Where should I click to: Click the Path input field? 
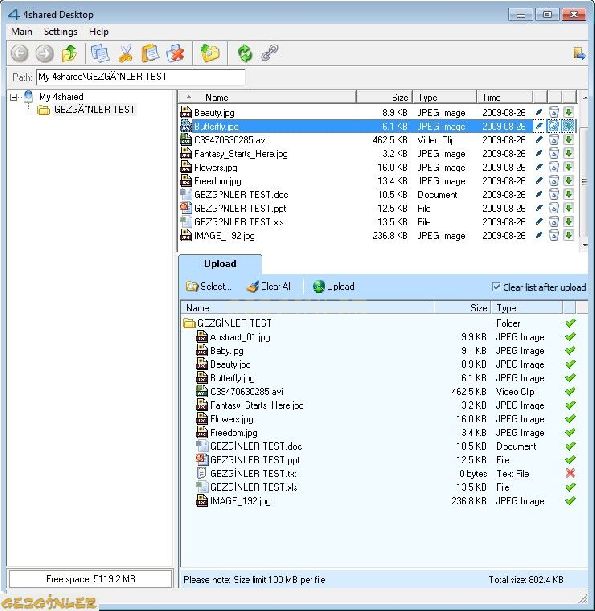click(x=141, y=77)
